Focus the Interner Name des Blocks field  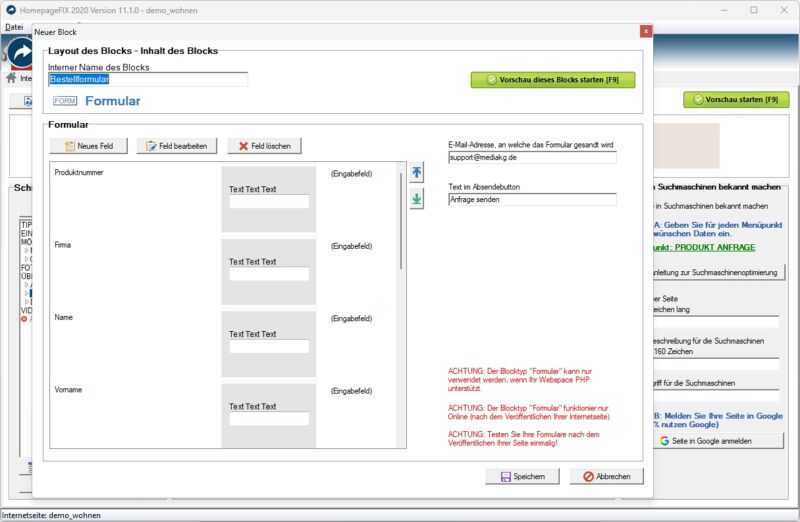click(148, 79)
